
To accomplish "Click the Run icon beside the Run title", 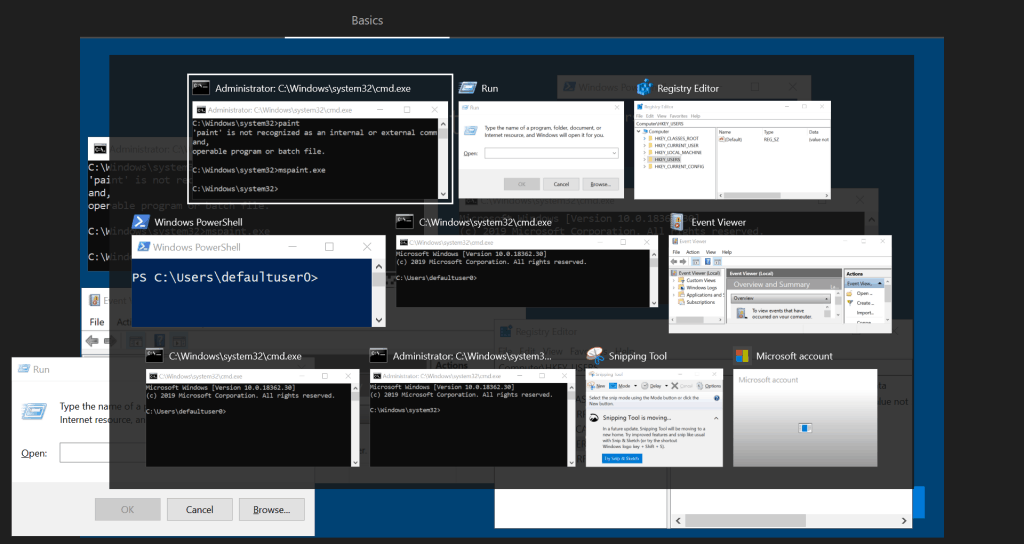I will (468, 88).
